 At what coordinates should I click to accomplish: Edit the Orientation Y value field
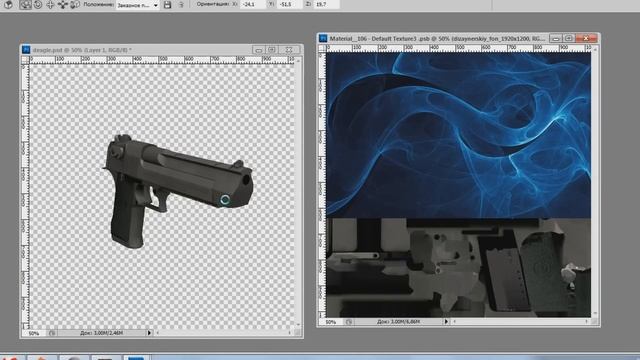click(x=289, y=4)
